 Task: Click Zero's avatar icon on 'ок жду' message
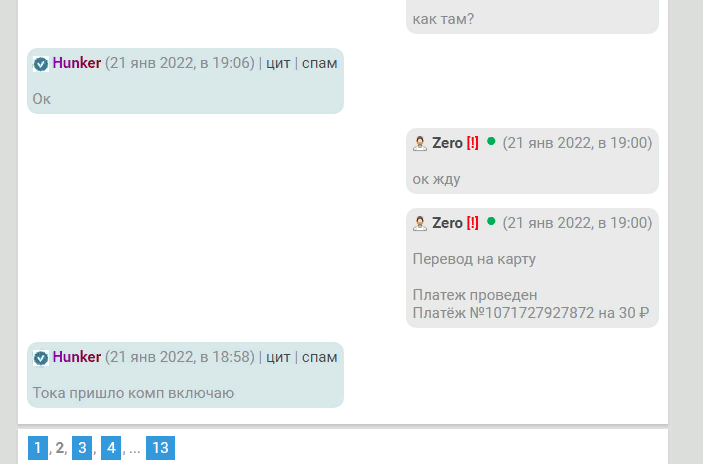click(420, 144)
